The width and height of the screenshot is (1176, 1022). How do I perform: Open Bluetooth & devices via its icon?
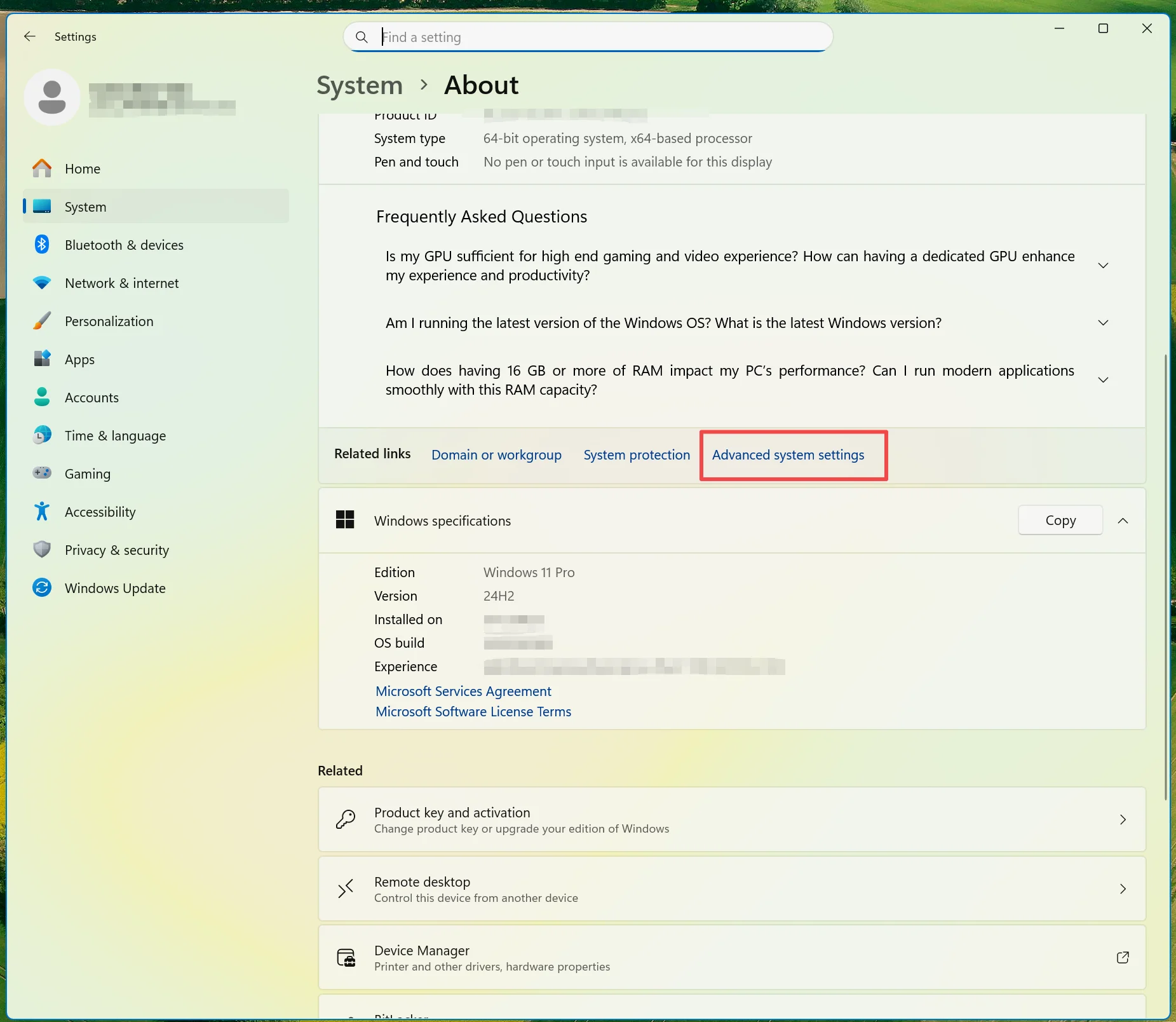click(x=42, y=245)
